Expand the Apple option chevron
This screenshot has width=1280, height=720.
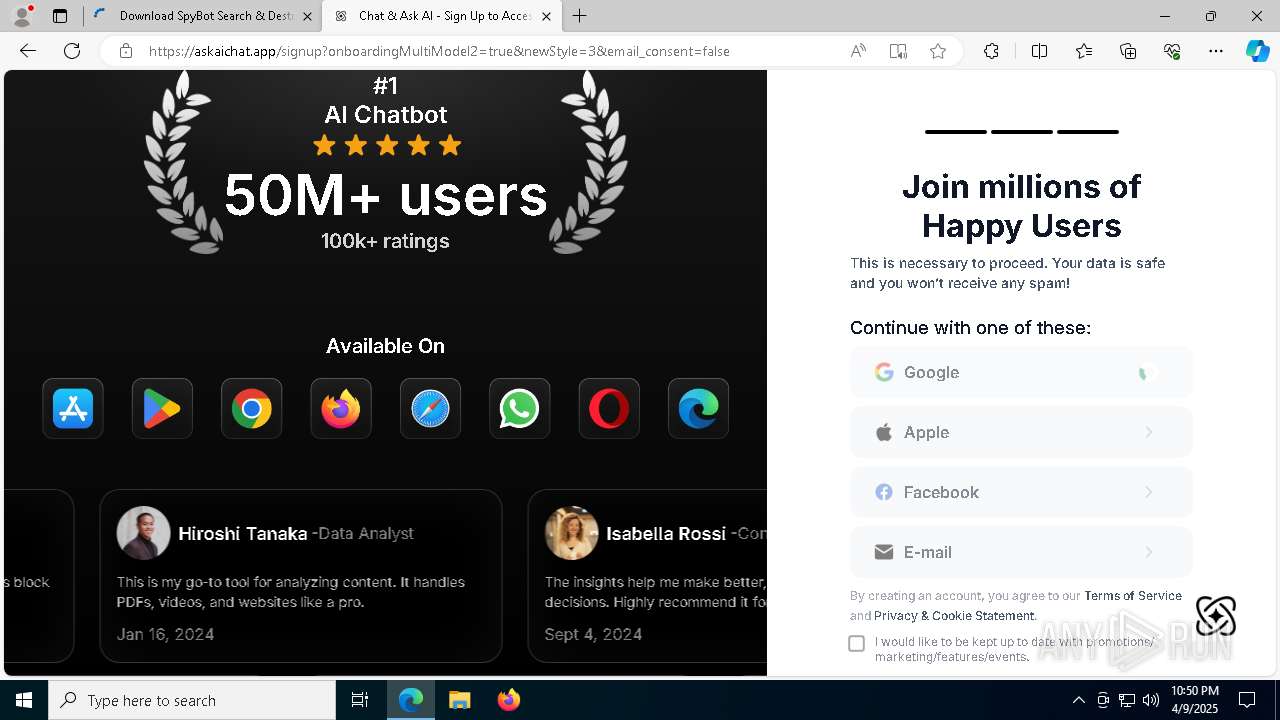pyautogui.click(x=1149, y=432)
